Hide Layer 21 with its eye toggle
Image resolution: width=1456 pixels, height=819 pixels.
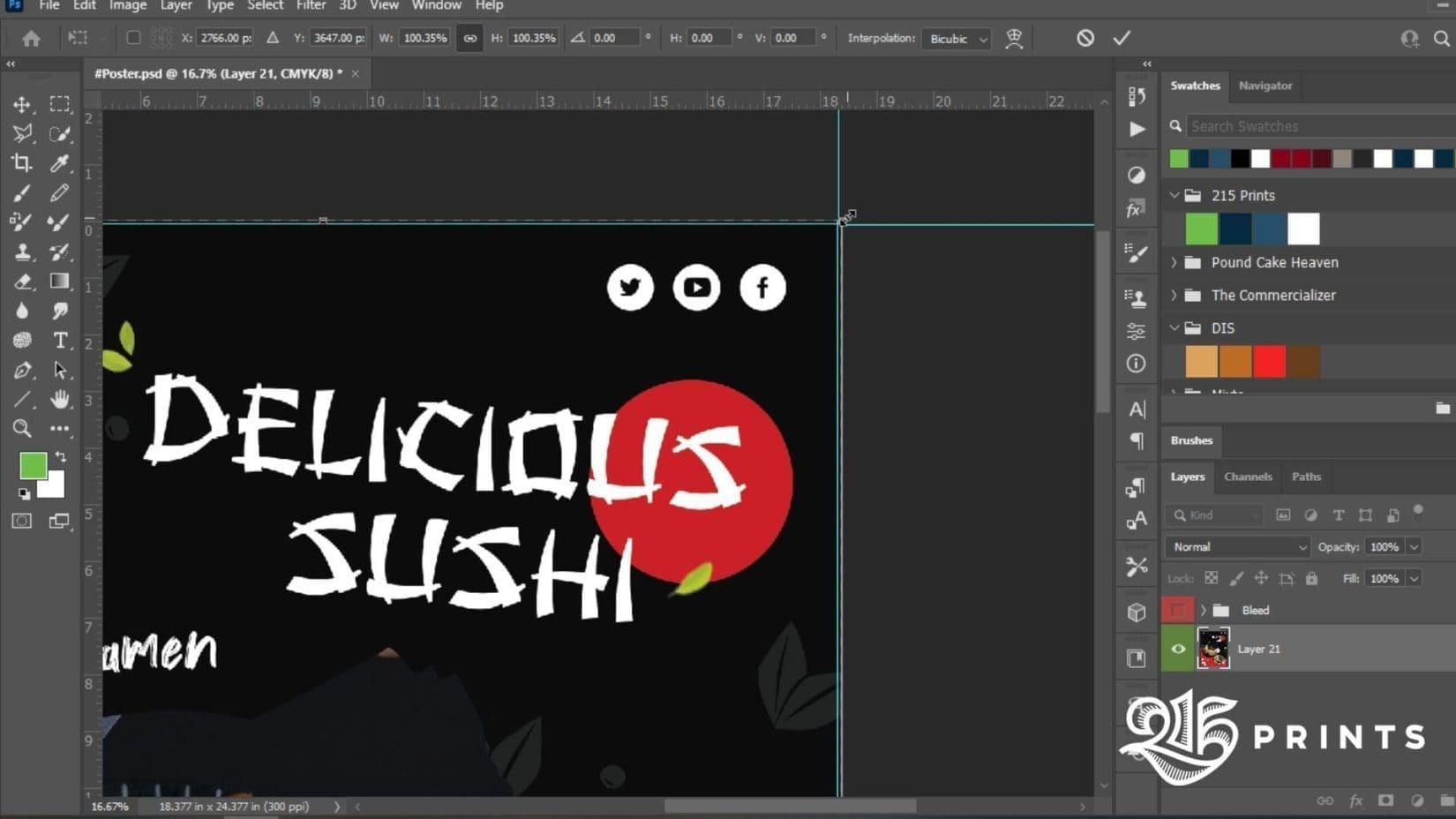1178,649
